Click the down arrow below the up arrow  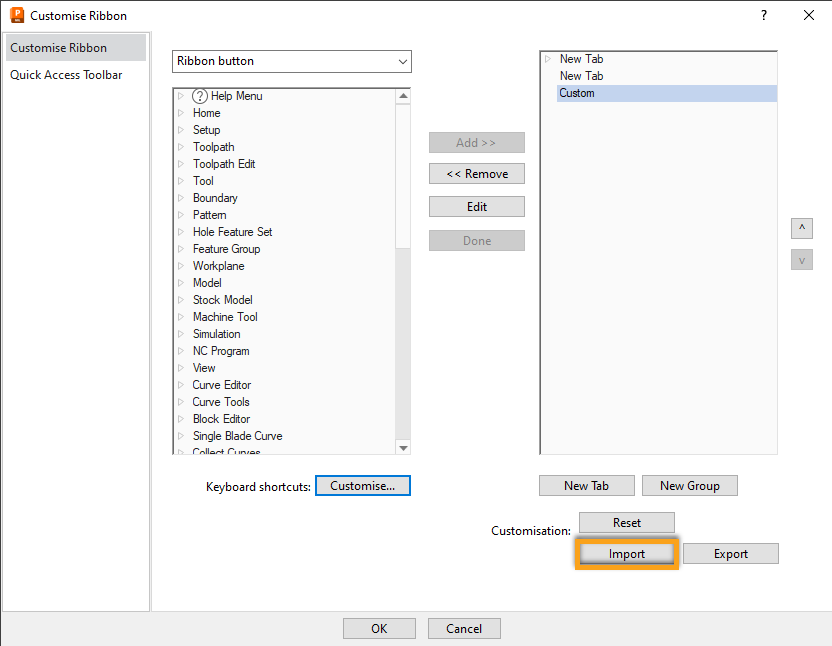pyautogui.click(x=801, y=259)
